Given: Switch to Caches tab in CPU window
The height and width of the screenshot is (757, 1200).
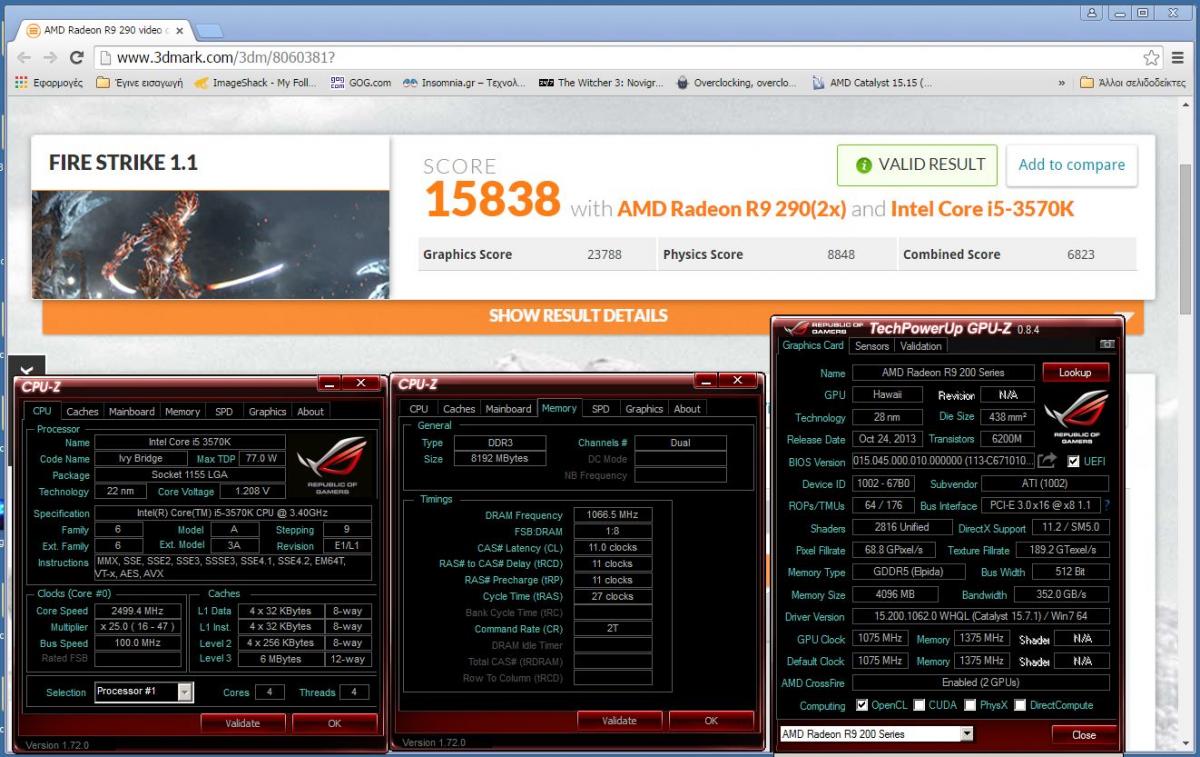Looking at the screenshot, I should [x=82, y=411].
